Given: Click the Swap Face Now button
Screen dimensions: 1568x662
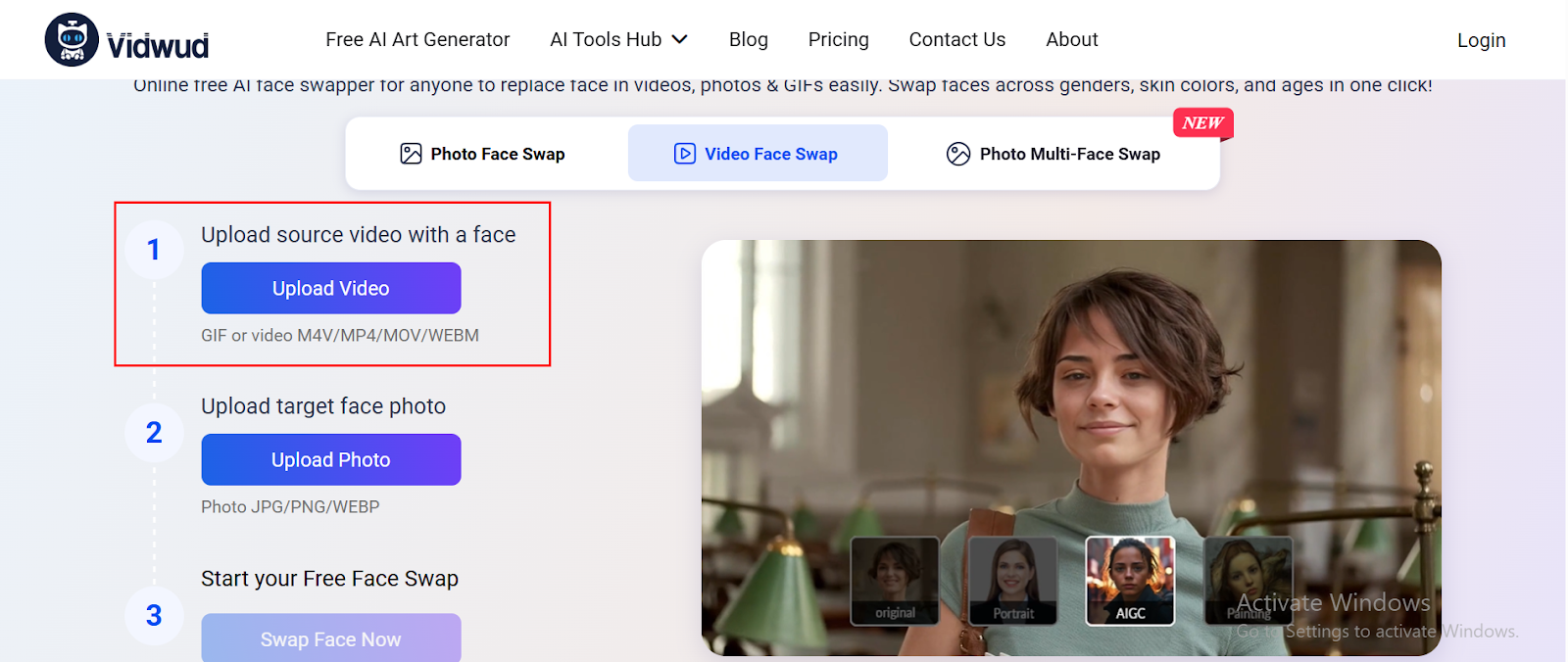Looking at the screenshot, I should (x=331, y=638).
